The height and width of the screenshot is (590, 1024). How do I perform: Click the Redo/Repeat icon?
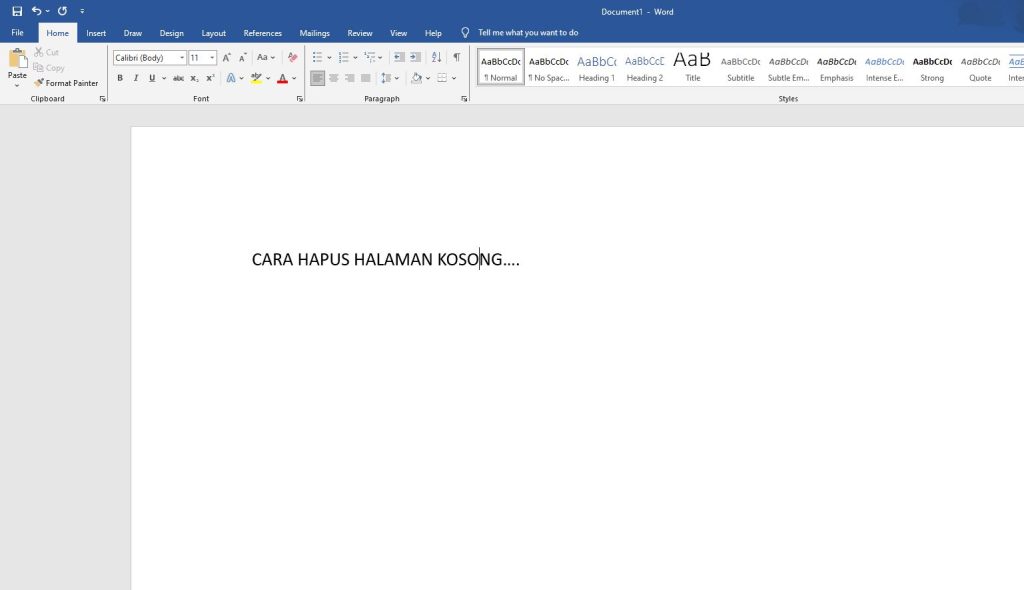click(x=62, y=11)
